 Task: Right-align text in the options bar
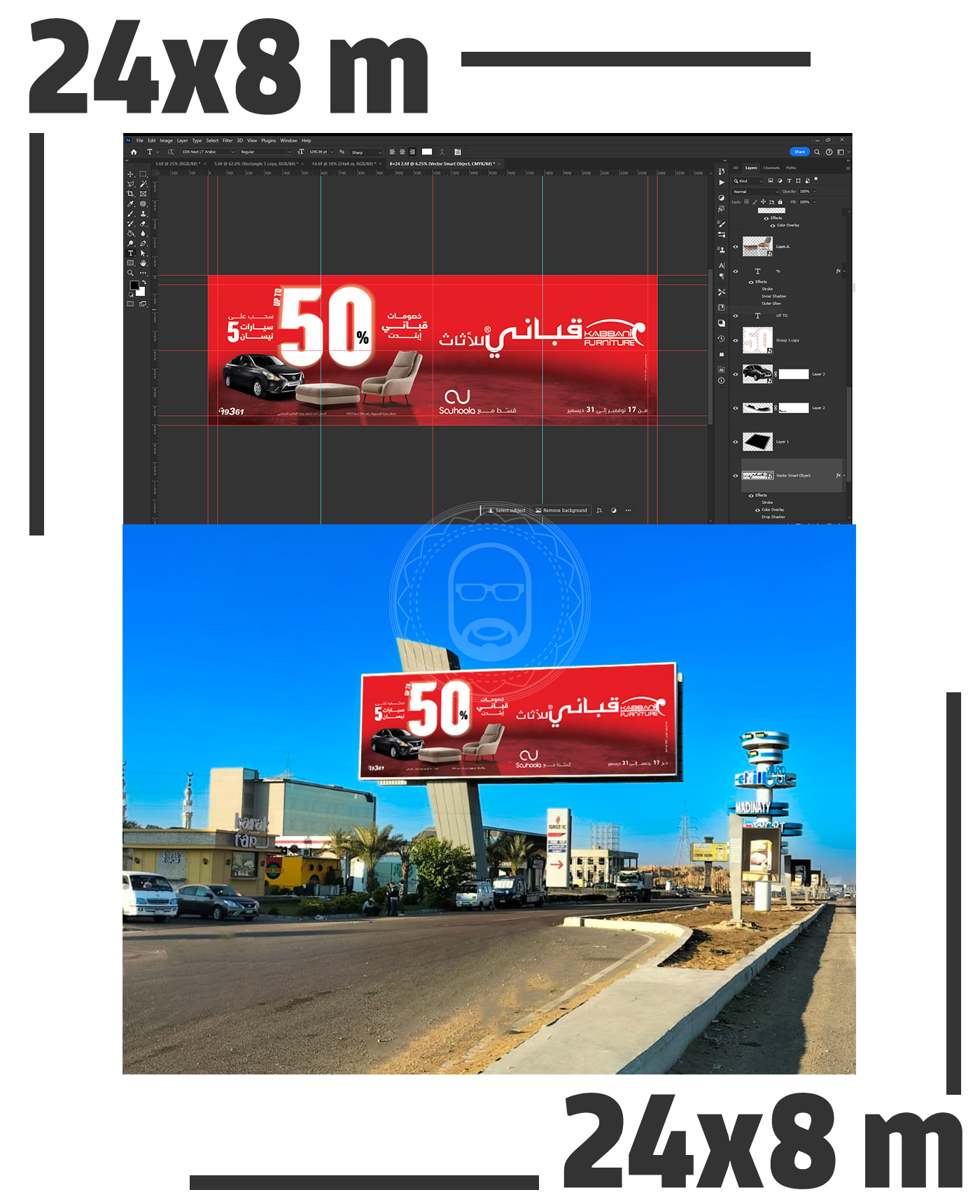pos(412,152)
